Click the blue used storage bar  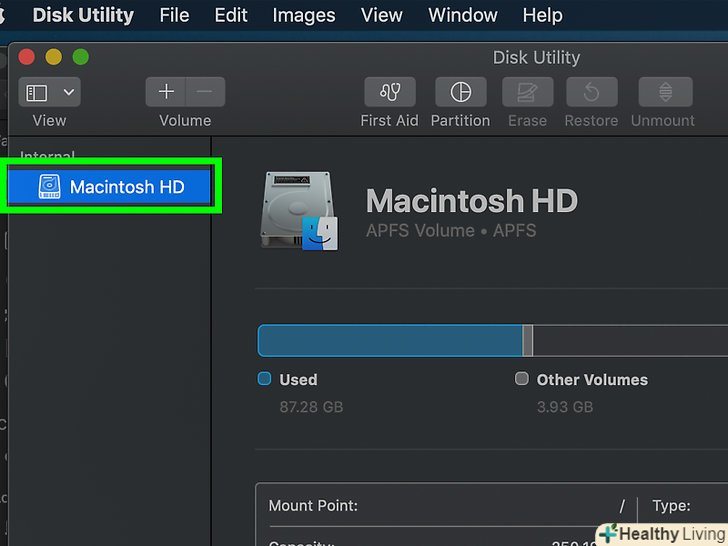(x=390, y=340)
